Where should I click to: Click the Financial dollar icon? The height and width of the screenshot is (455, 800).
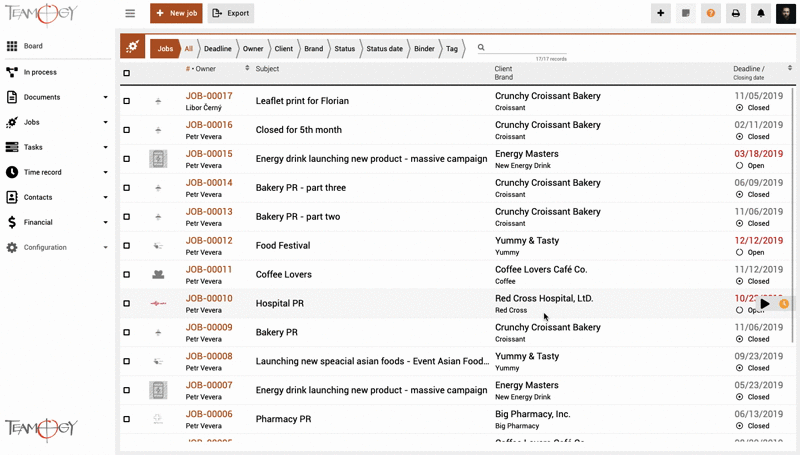tap(12, 222)
